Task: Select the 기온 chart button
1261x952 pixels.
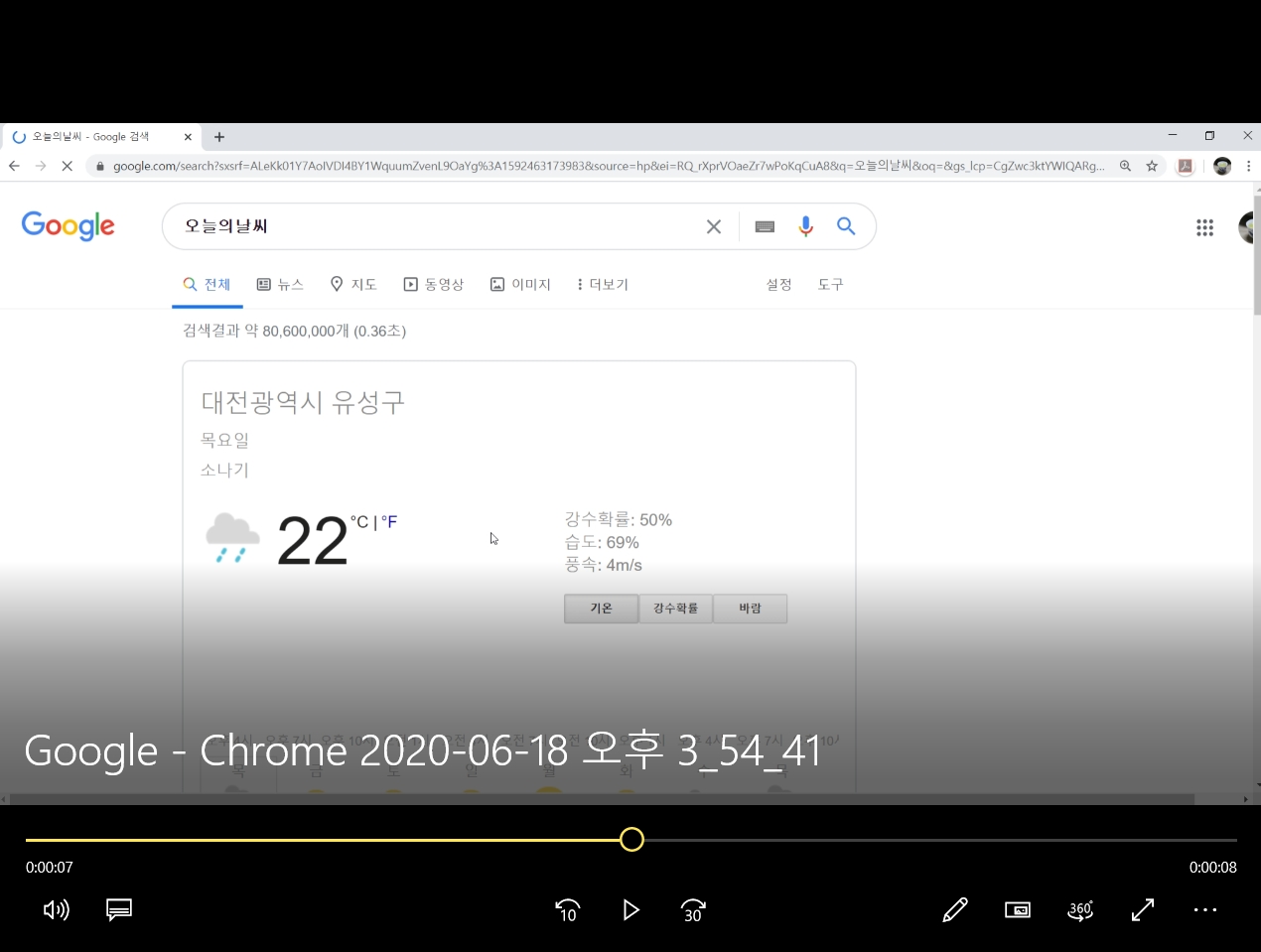Action: tap(602, 609)
